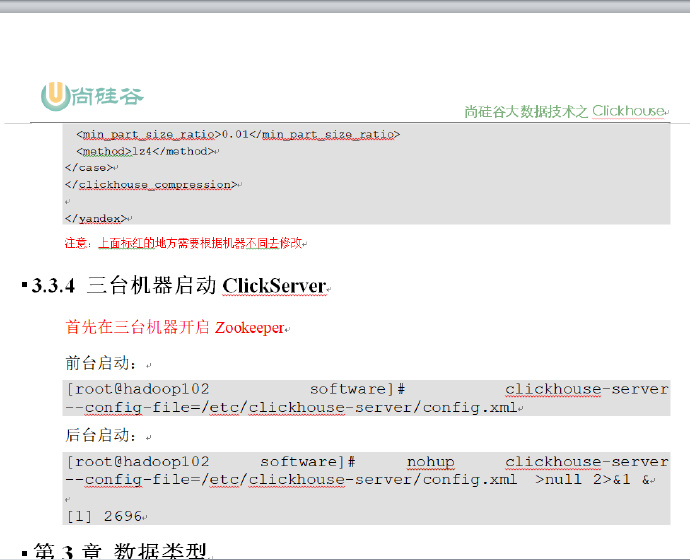Click the </case> closing tag line
The height and width of the screenshot is (560, 690).
click(89, 168)
